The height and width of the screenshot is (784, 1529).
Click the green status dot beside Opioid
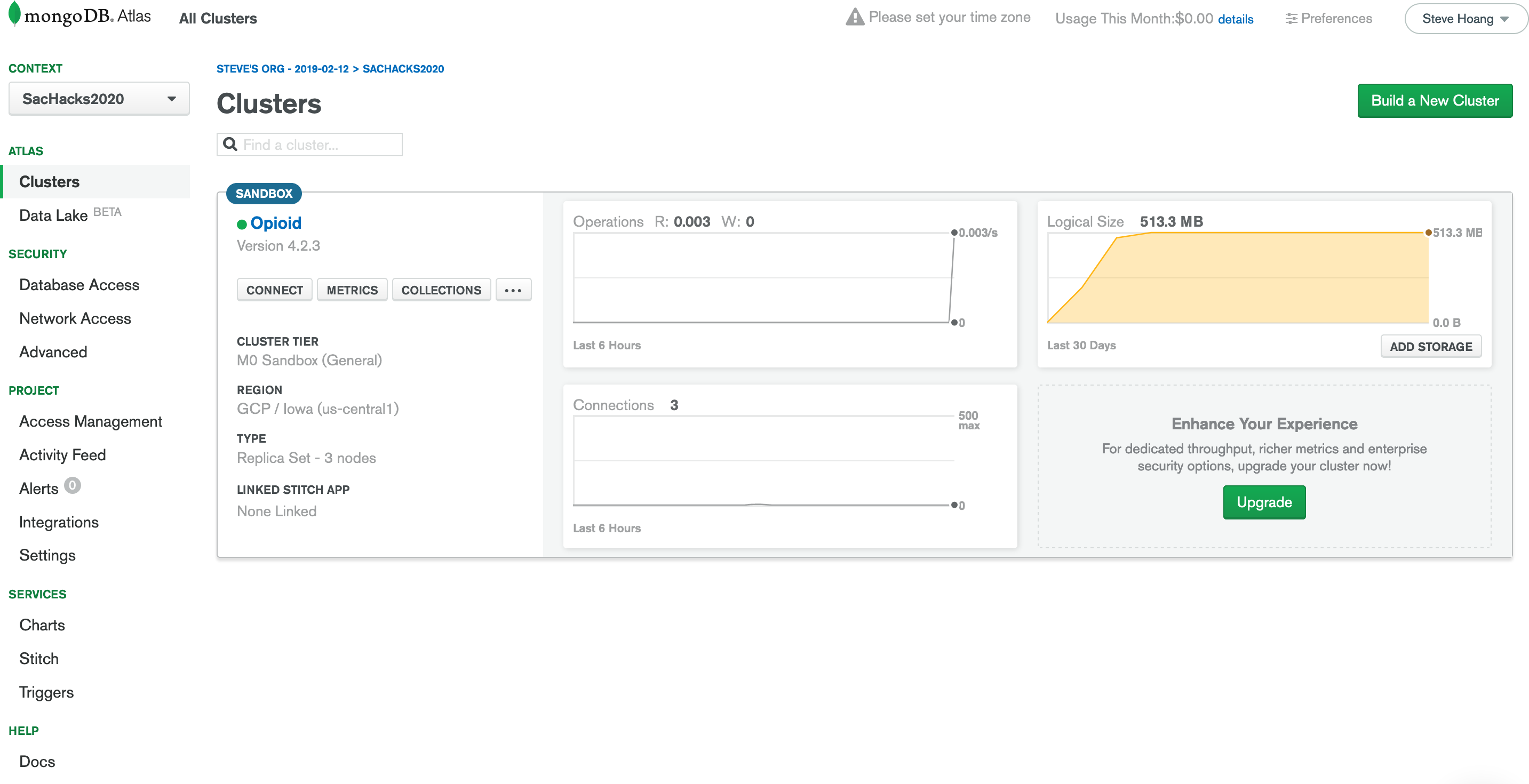point(242,225)
